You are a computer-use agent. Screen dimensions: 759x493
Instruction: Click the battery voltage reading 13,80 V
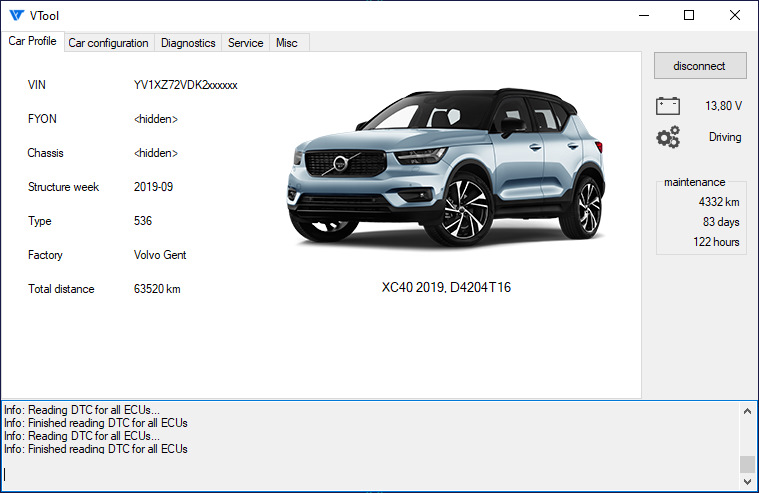tap(723, 106)
